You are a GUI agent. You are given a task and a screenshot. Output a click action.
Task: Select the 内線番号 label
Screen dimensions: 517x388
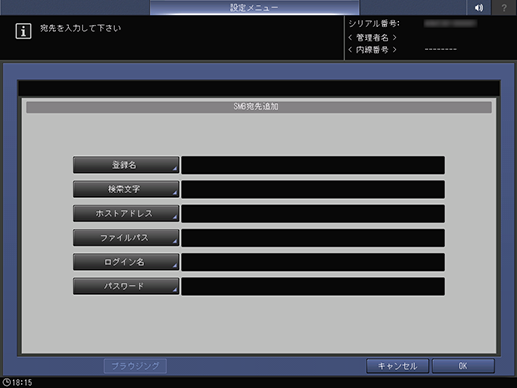coord(372,50)
